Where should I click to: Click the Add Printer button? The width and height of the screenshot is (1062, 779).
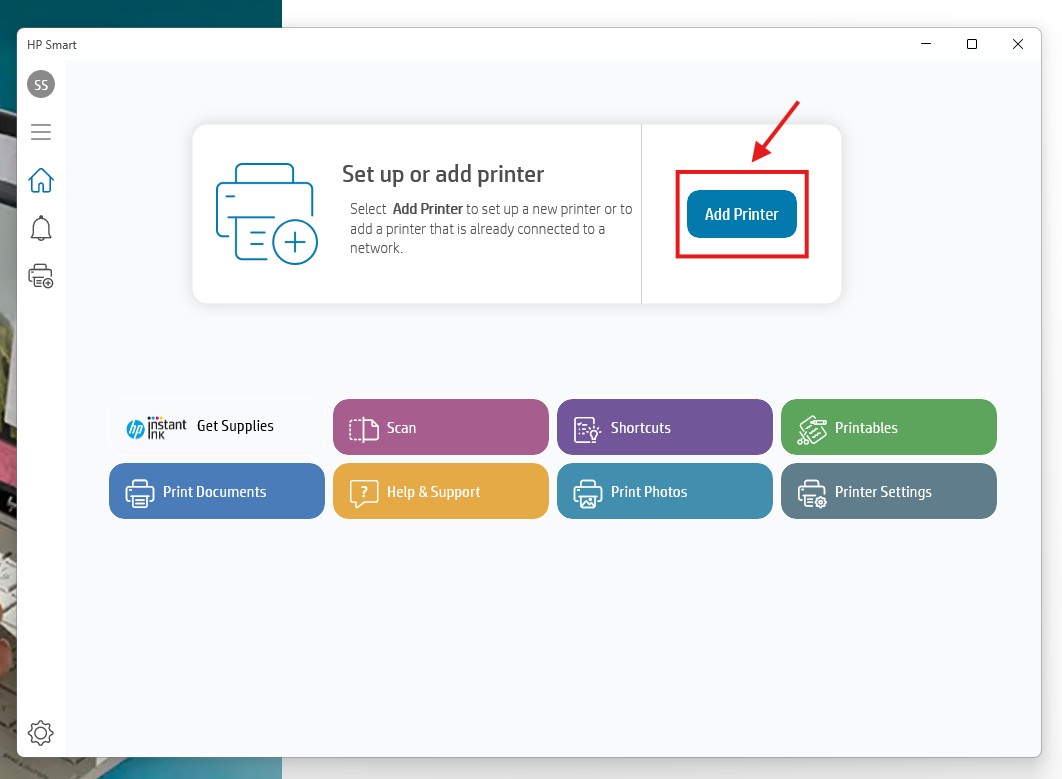(x=741, y=214)
